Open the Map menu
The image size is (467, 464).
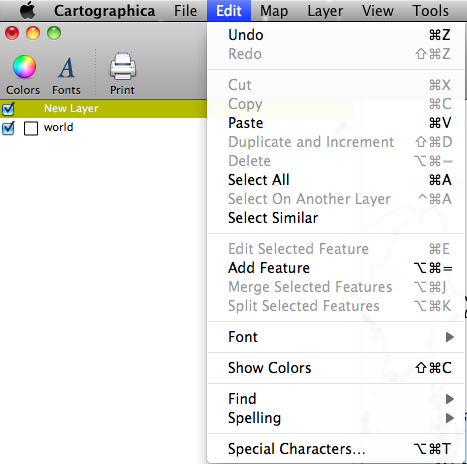pyautogui.click(x=274, y=11)
